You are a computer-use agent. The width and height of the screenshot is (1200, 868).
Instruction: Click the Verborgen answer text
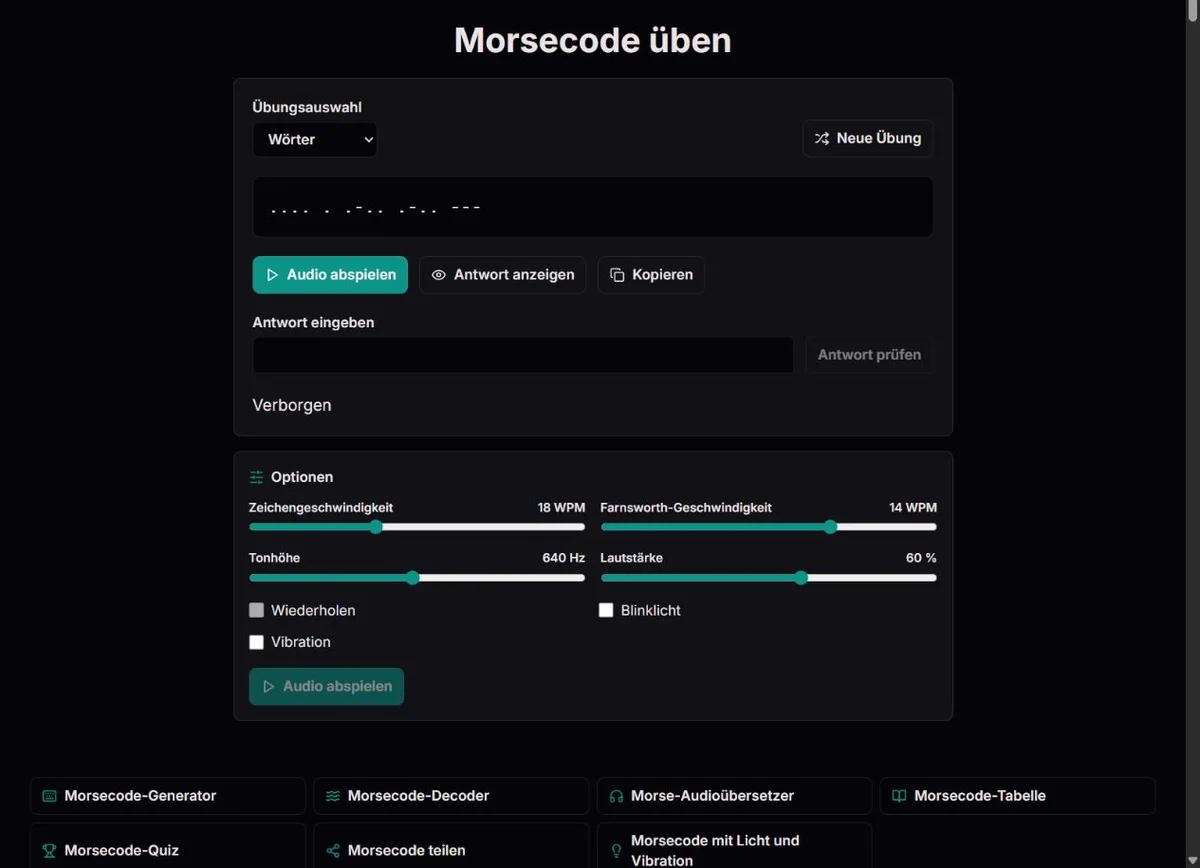292,405
